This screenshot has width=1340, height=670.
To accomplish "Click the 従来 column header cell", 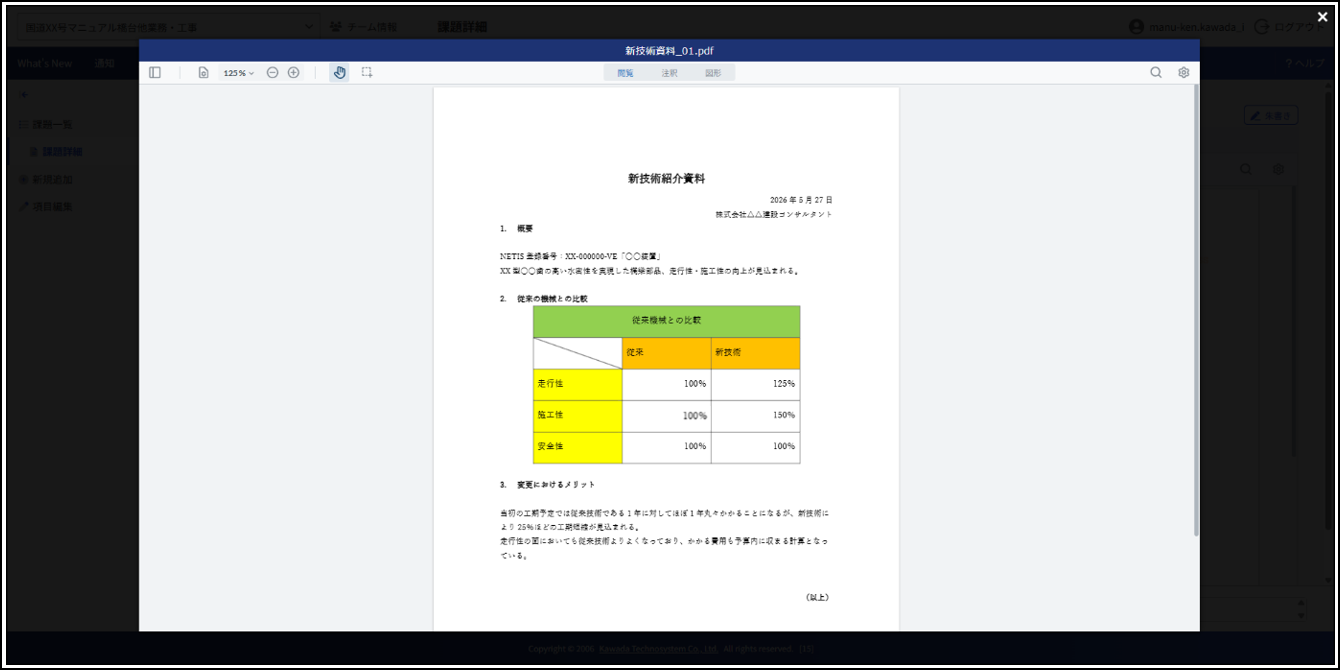I will 667,353.
